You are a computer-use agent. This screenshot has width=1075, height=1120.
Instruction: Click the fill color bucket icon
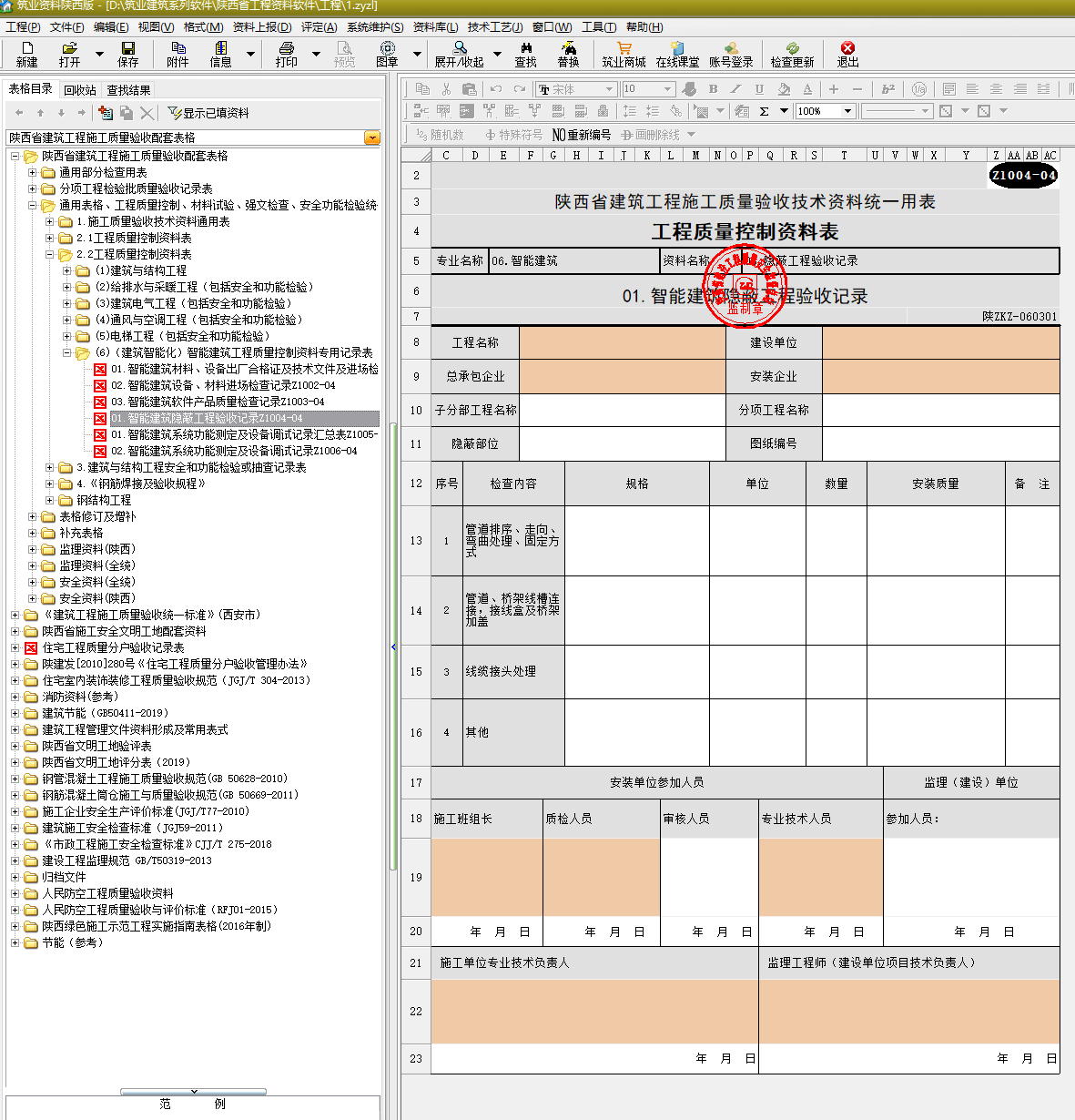tap(784, 89)
